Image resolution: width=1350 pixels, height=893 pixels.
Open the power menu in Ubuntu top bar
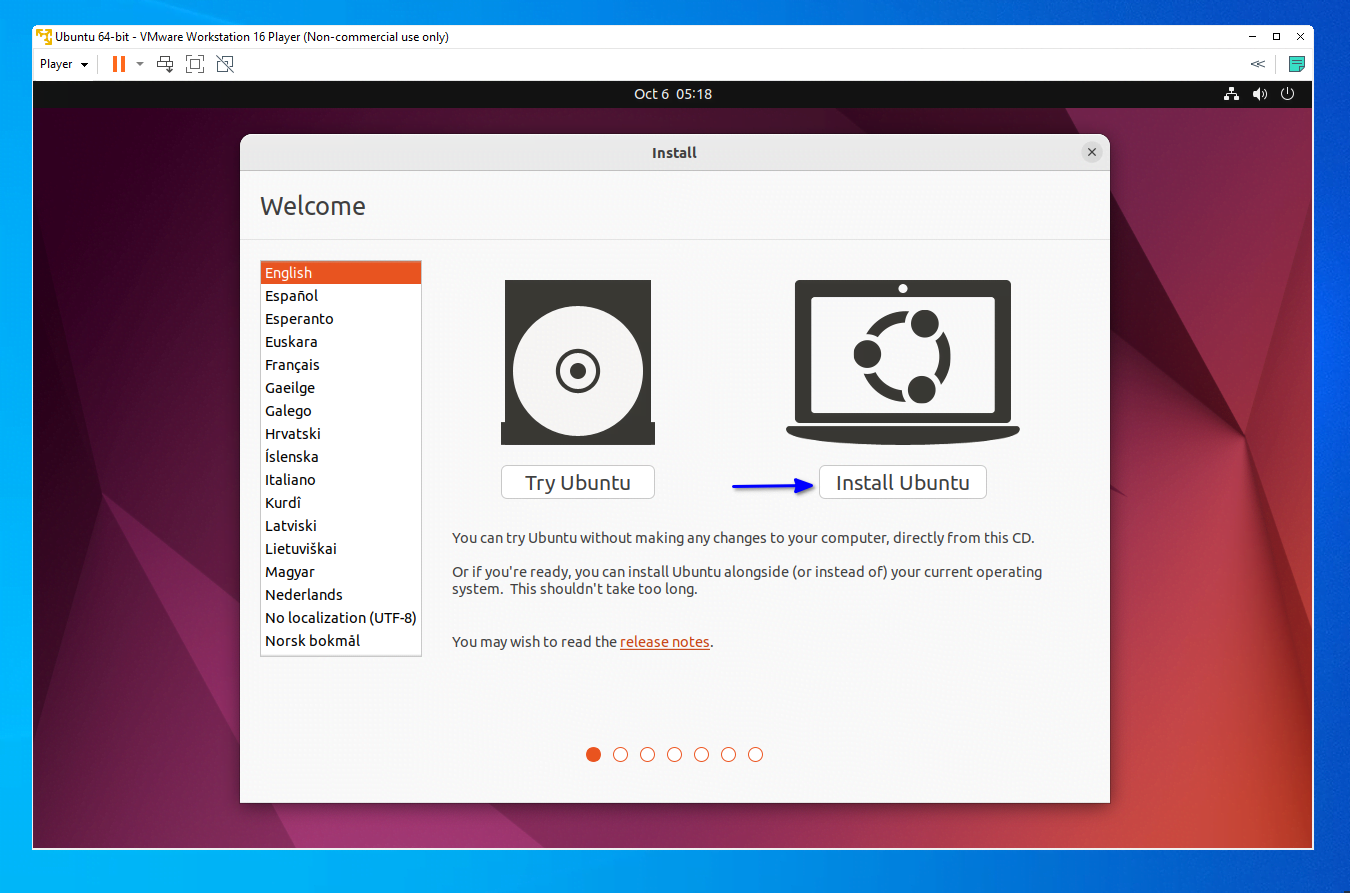click(1288, 93)
